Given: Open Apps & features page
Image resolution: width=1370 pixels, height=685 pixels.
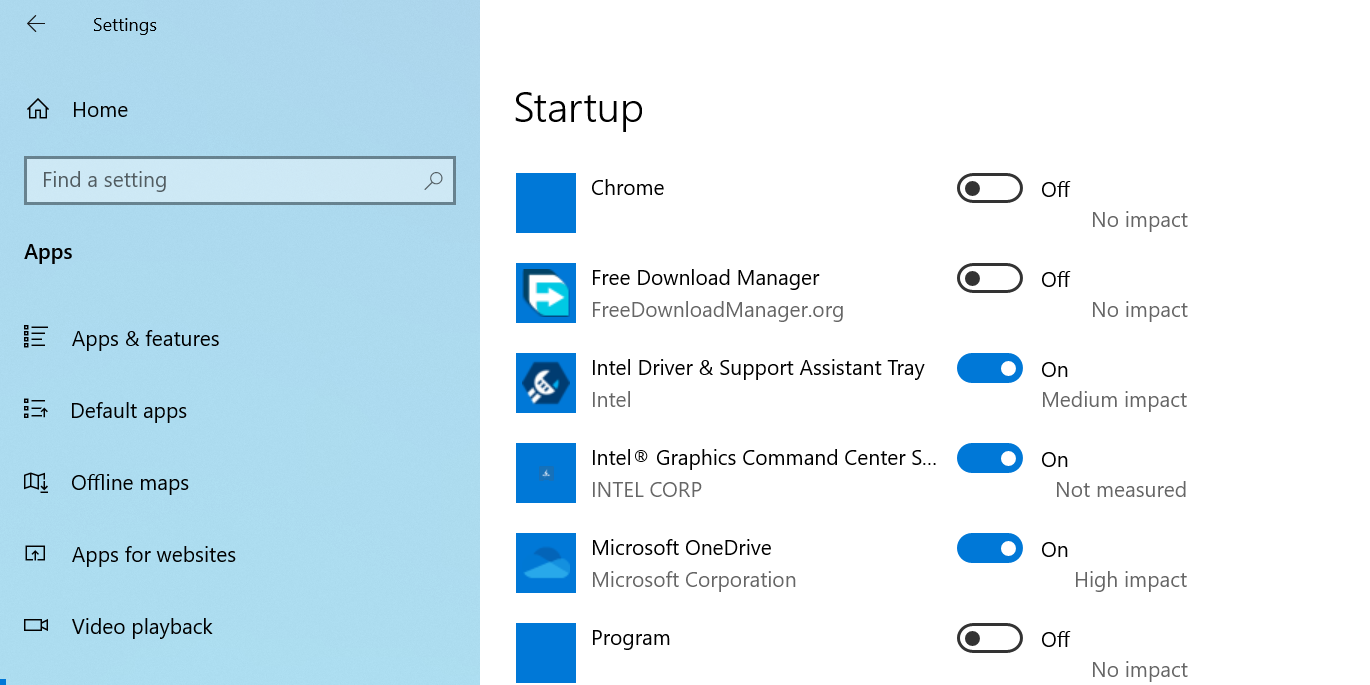Looking at the screenshot, I should point(145,339).
